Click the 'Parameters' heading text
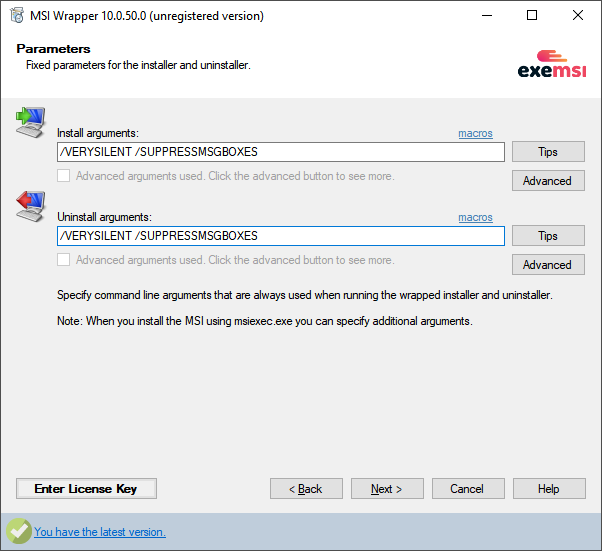602x551 pixels. point(53,49)
